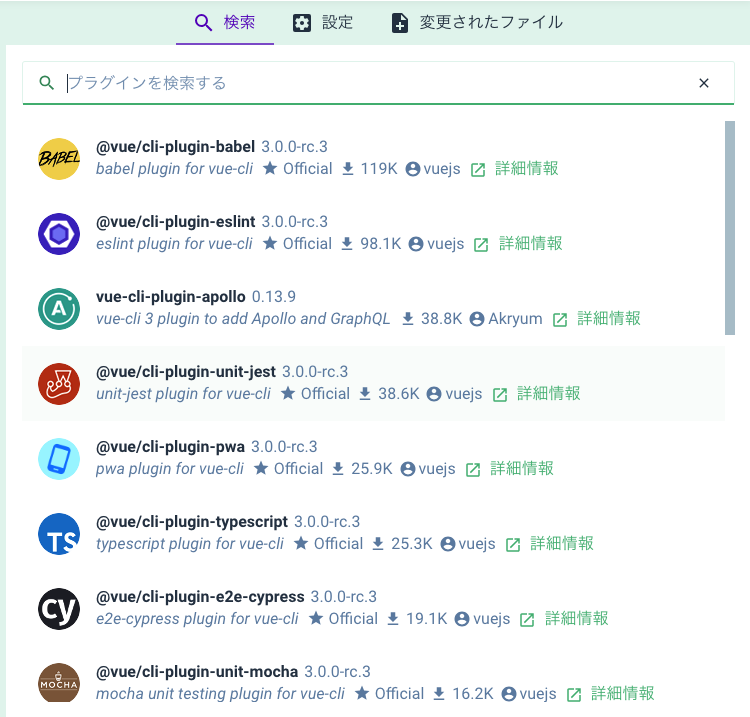Click the file-plus icon on 変更されたファイル tab
750x717 pixels.
(400, 23)
